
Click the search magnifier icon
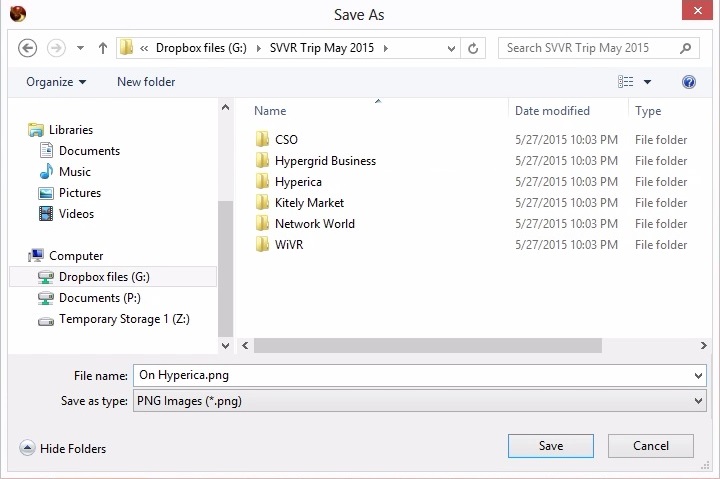[x=686, y=48]
